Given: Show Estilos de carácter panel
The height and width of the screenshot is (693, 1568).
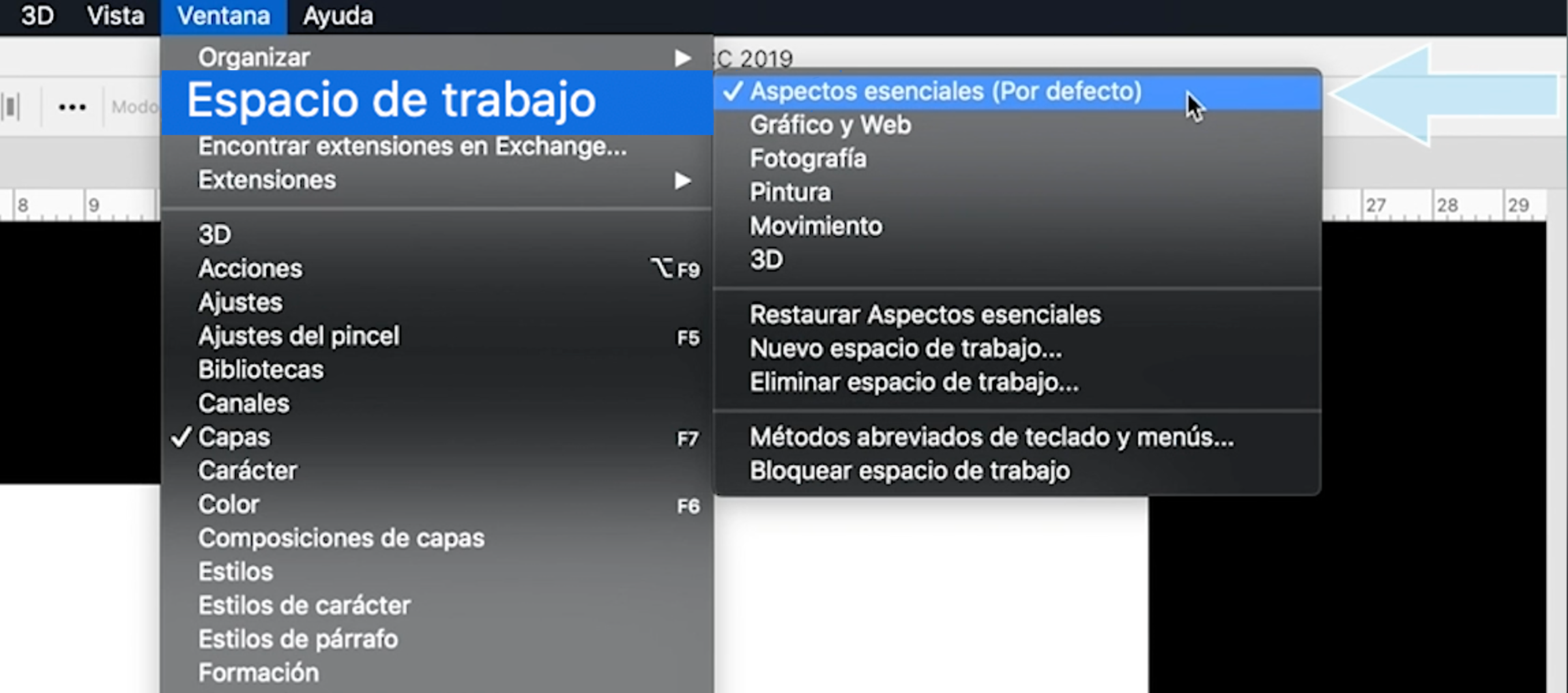Looking at the screenshot, I should (437, 606).
